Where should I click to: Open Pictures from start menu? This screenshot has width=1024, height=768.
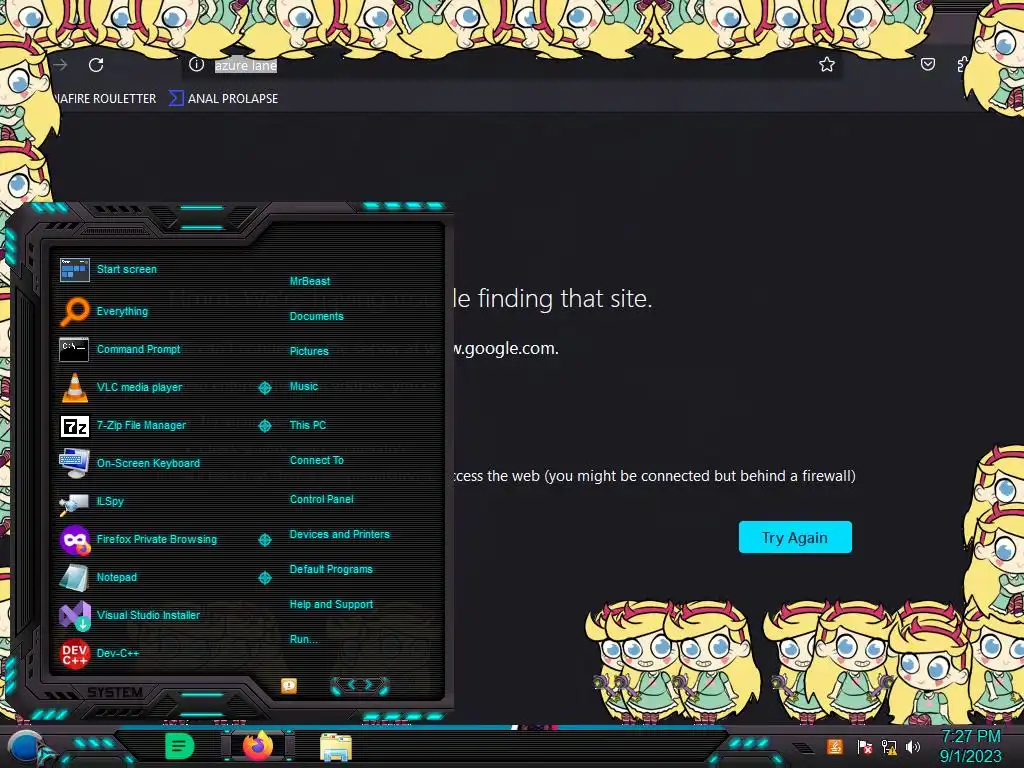click(309, 351)
